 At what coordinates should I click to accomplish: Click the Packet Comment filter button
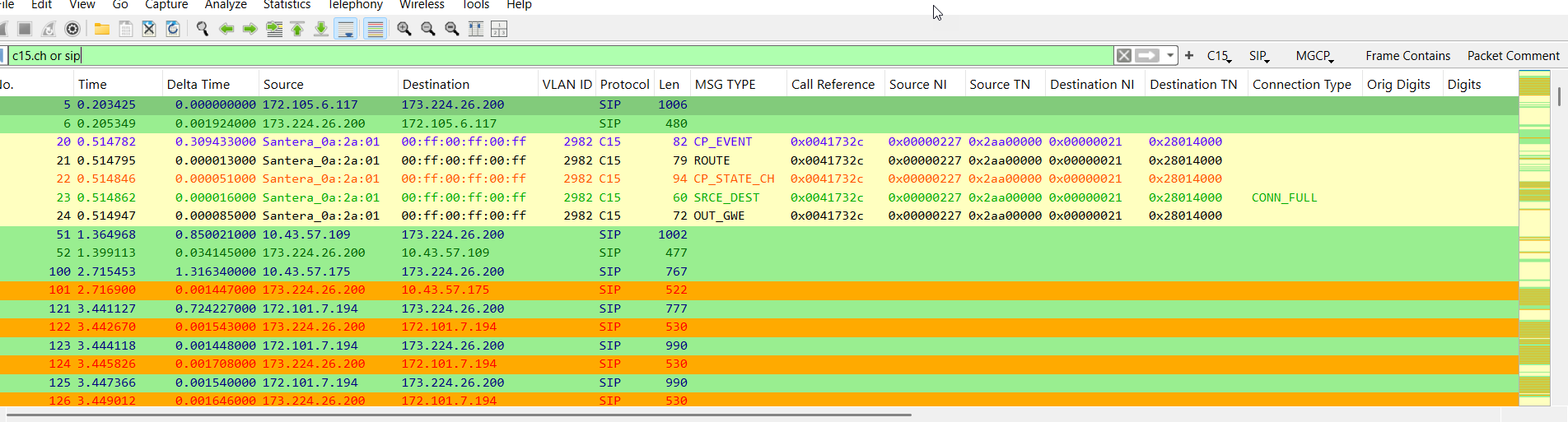(x=1513, y=56)
